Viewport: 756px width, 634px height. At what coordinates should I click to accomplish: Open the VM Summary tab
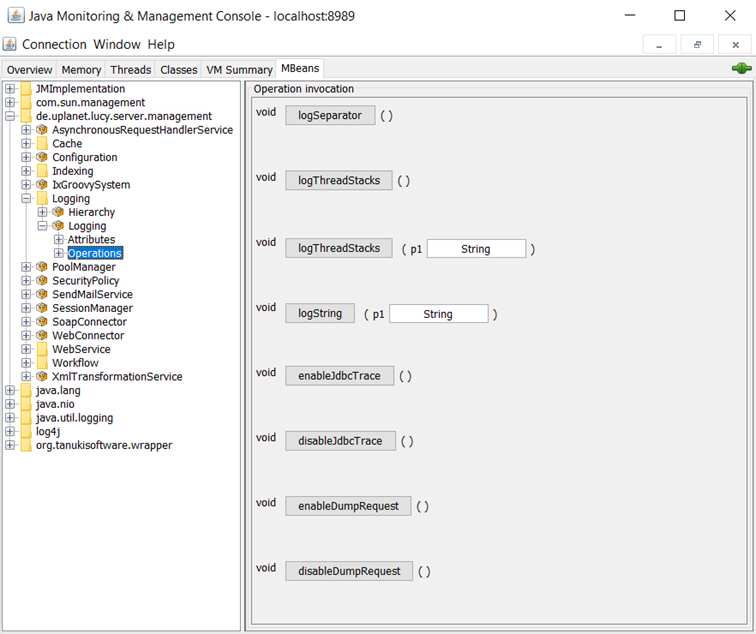pyautogui.click(x=239, y=70)
